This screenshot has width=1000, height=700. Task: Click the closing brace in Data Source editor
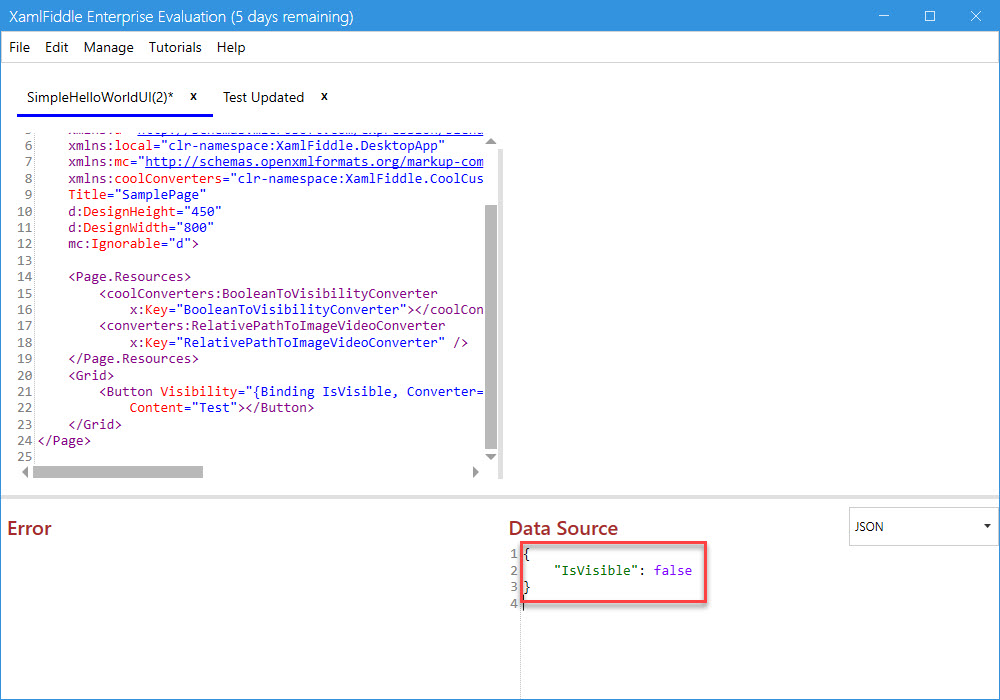point(527,587)
